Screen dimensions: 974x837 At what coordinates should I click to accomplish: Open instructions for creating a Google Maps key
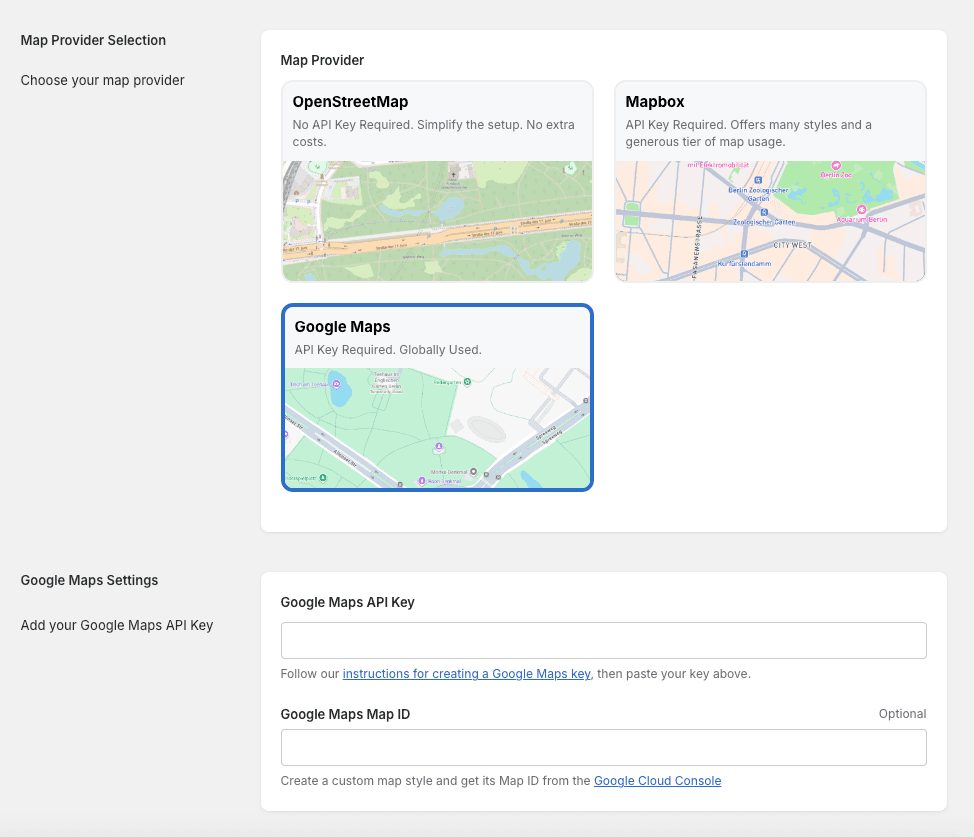point(466,674)
